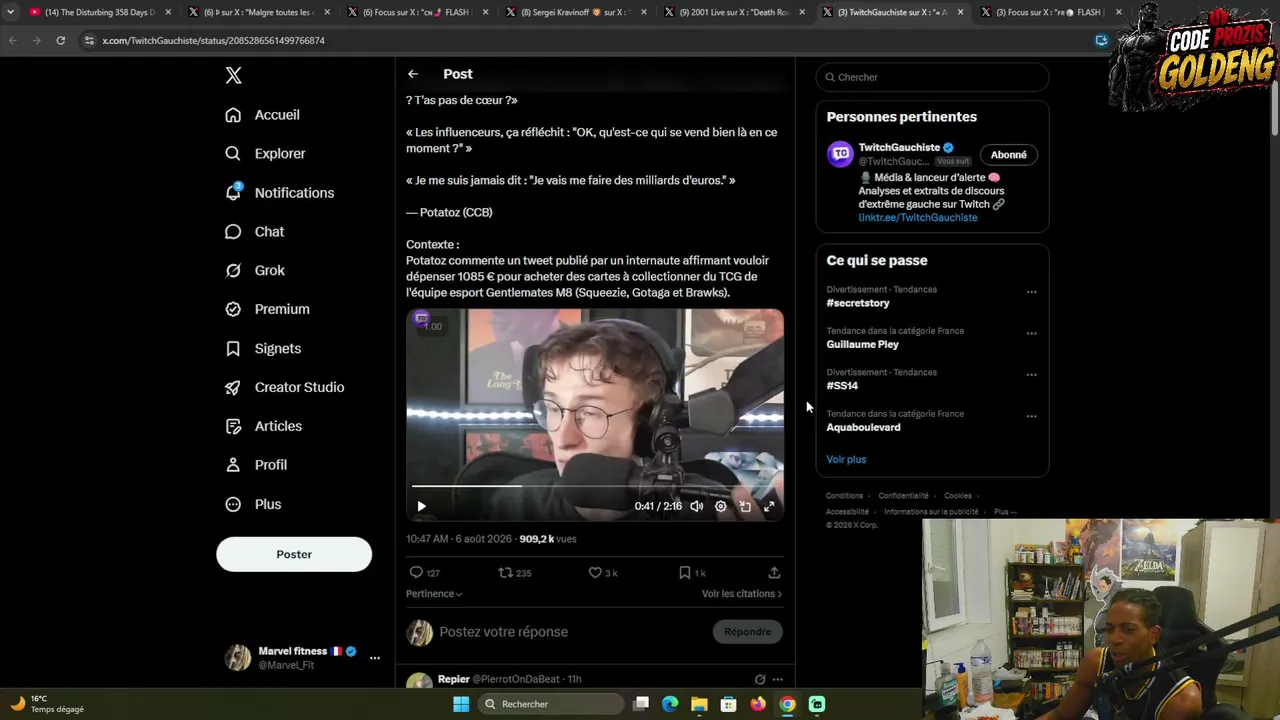This screenshot has width=1280, height=720.
Task: Open more options on Repier's reply
Action: click(777, 680)
